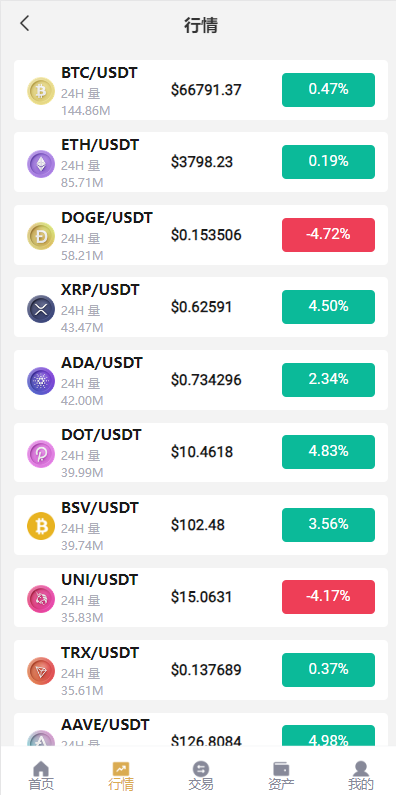The height and width of the screenshot is (795, 396).
Task: Select the 行情 market tab
Action: point(121,776)
